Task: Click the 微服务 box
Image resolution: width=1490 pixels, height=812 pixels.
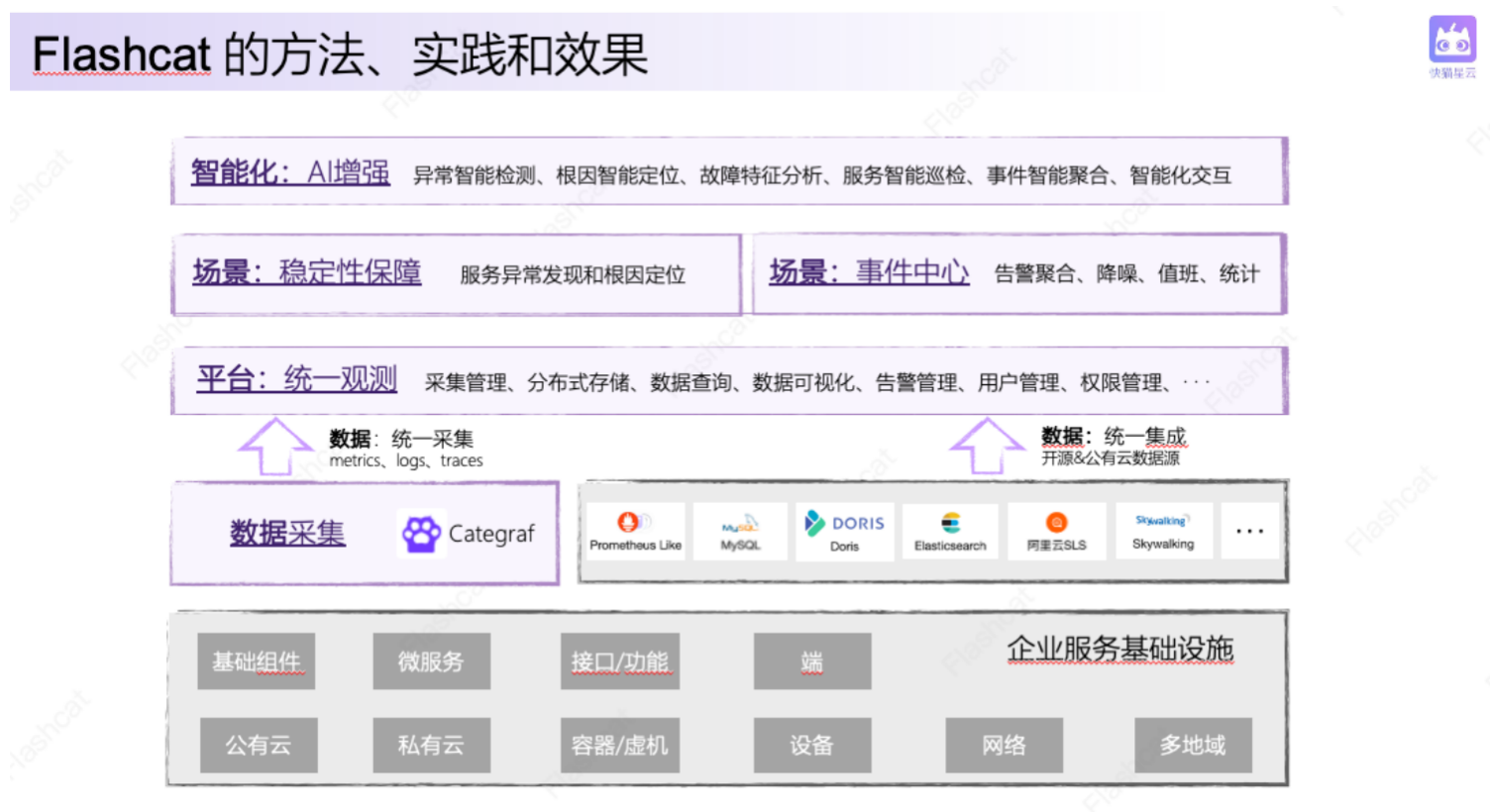Action: 431,661
